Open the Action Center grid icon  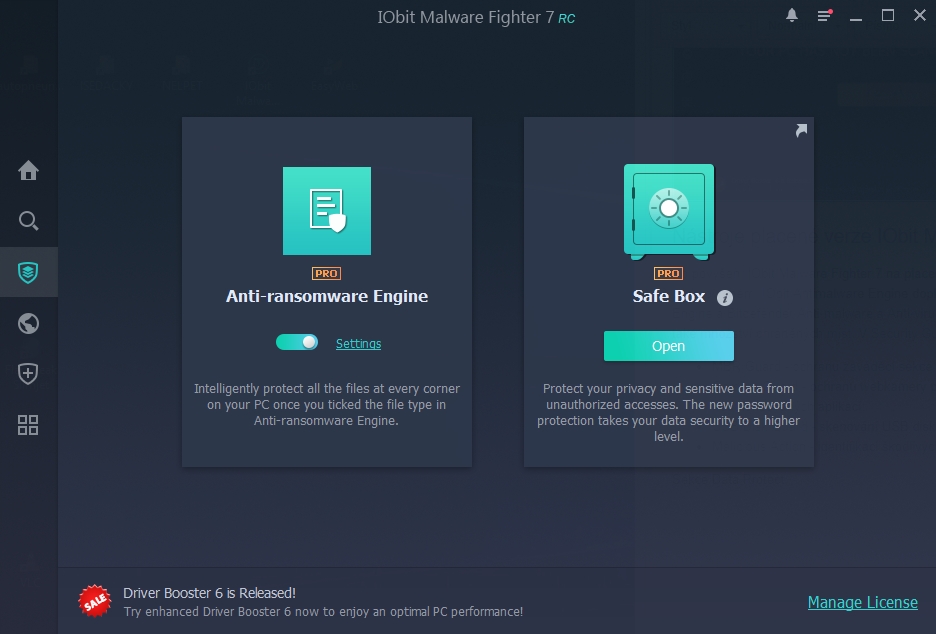tap(28, 425)
